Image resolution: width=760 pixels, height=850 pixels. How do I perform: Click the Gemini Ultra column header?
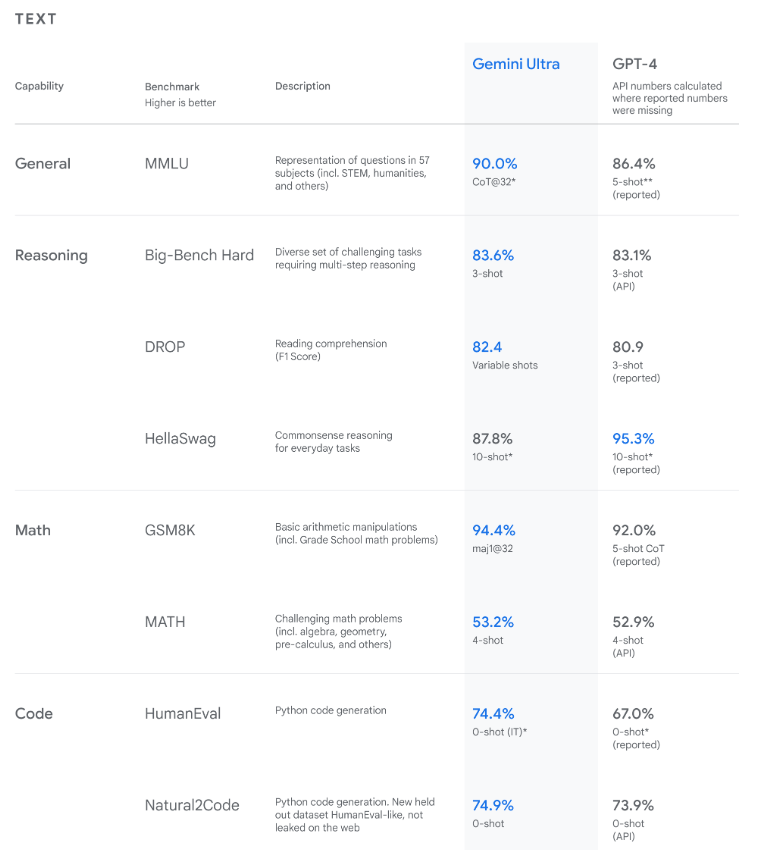click(x=516, y=64)
